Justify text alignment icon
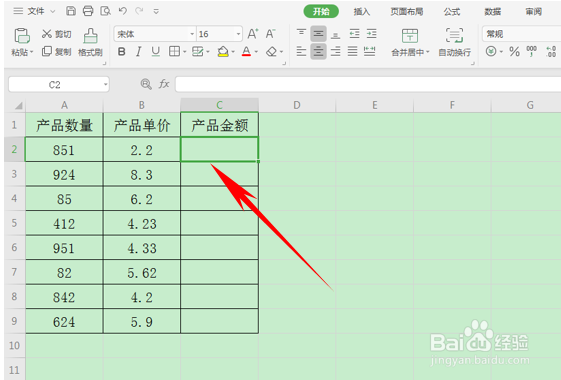 click(x=352, y=52)
